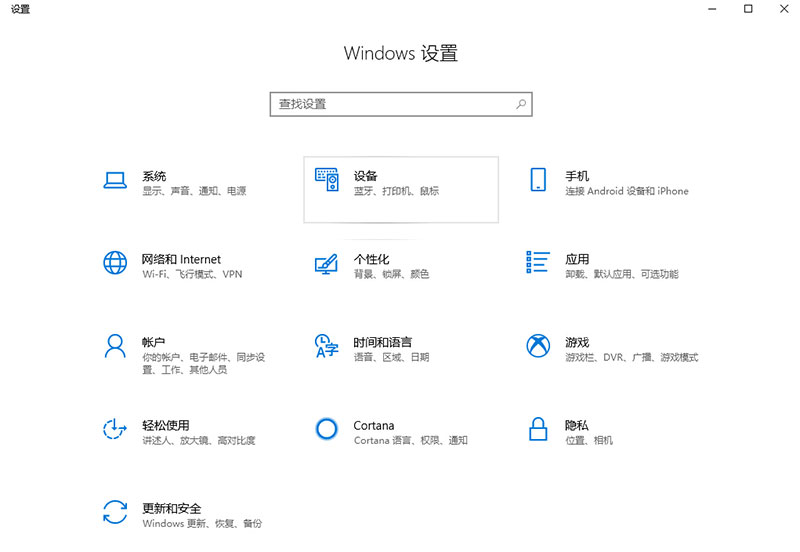800x552 pixels.
Task: Open the 隐私 settings title
Action: [577, 425]
